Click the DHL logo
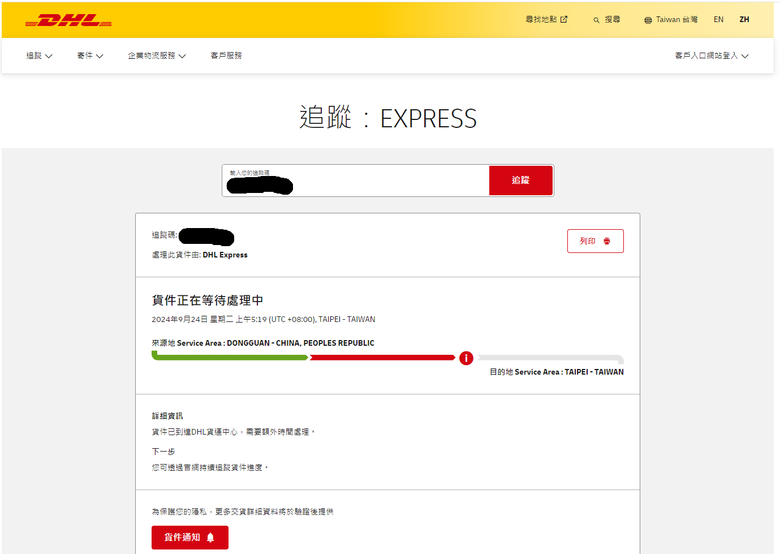This screenshot has width=780, height=554. tap(68, 20)
